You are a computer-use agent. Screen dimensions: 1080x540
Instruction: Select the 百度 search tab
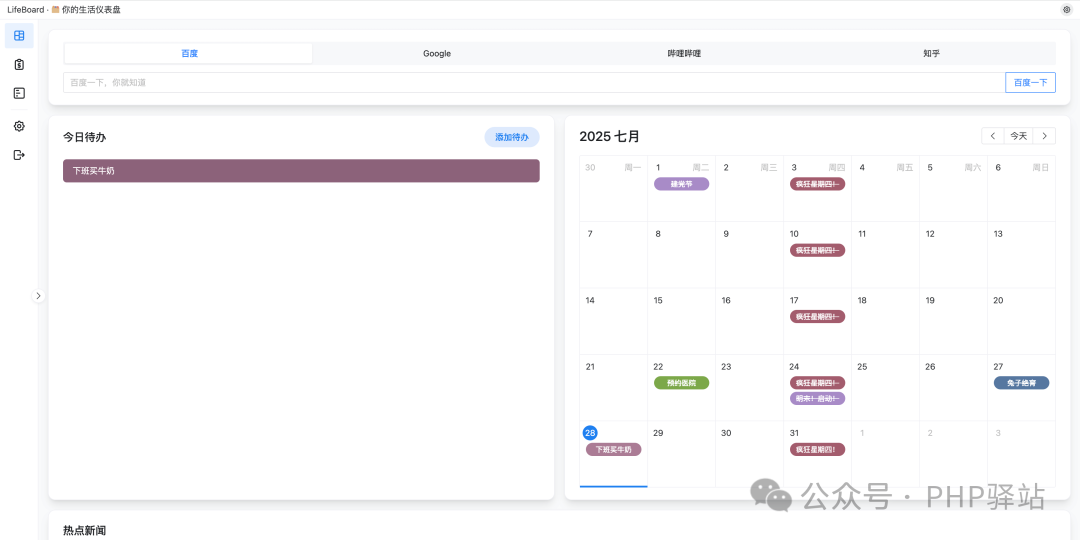coord(189,54)
